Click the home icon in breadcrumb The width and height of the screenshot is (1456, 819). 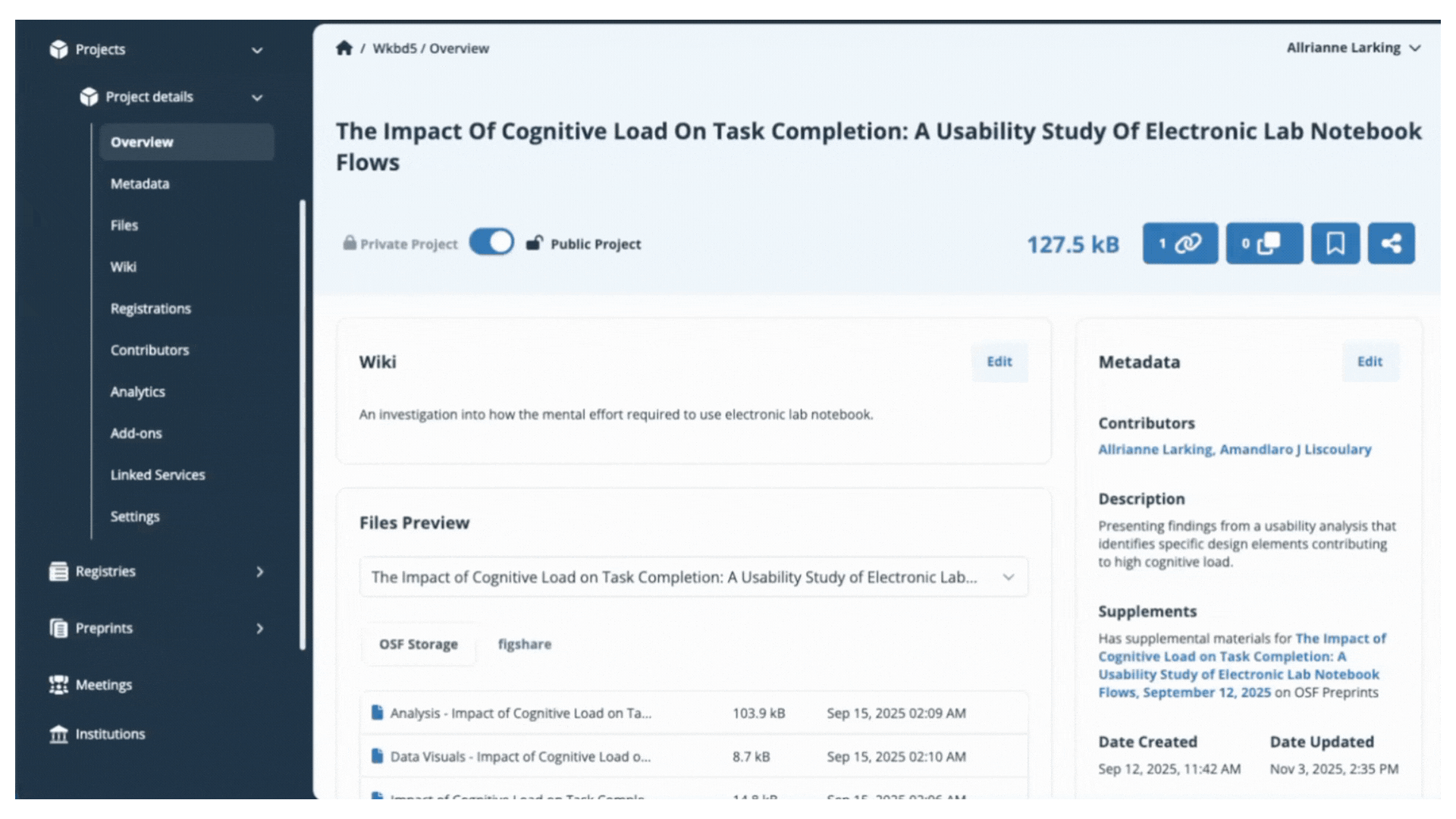(x=344, y=49)
